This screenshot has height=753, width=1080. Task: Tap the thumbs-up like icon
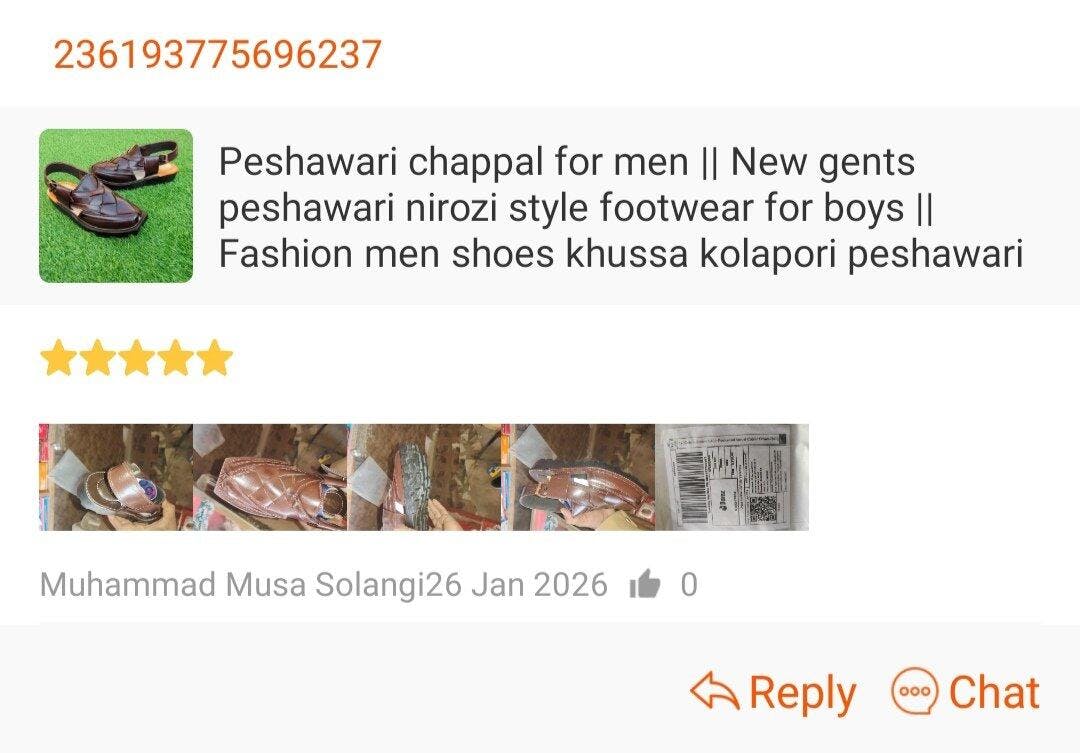pyautogui.click(x=645, y=585)
